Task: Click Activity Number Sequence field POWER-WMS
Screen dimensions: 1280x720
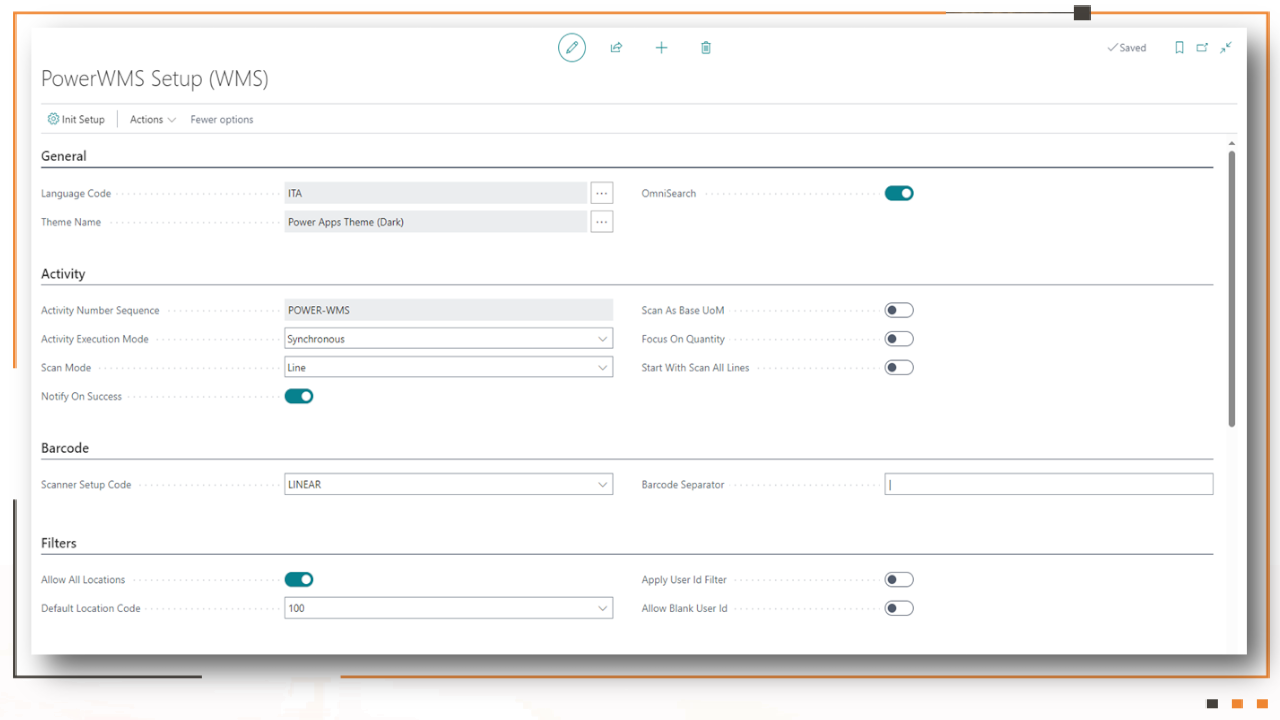Action: [x=449, y=310]
